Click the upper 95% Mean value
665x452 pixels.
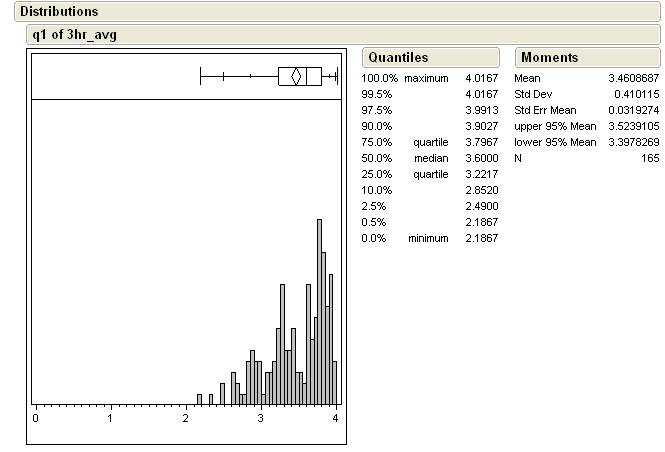pyautogui.click(x=632, y=126)
